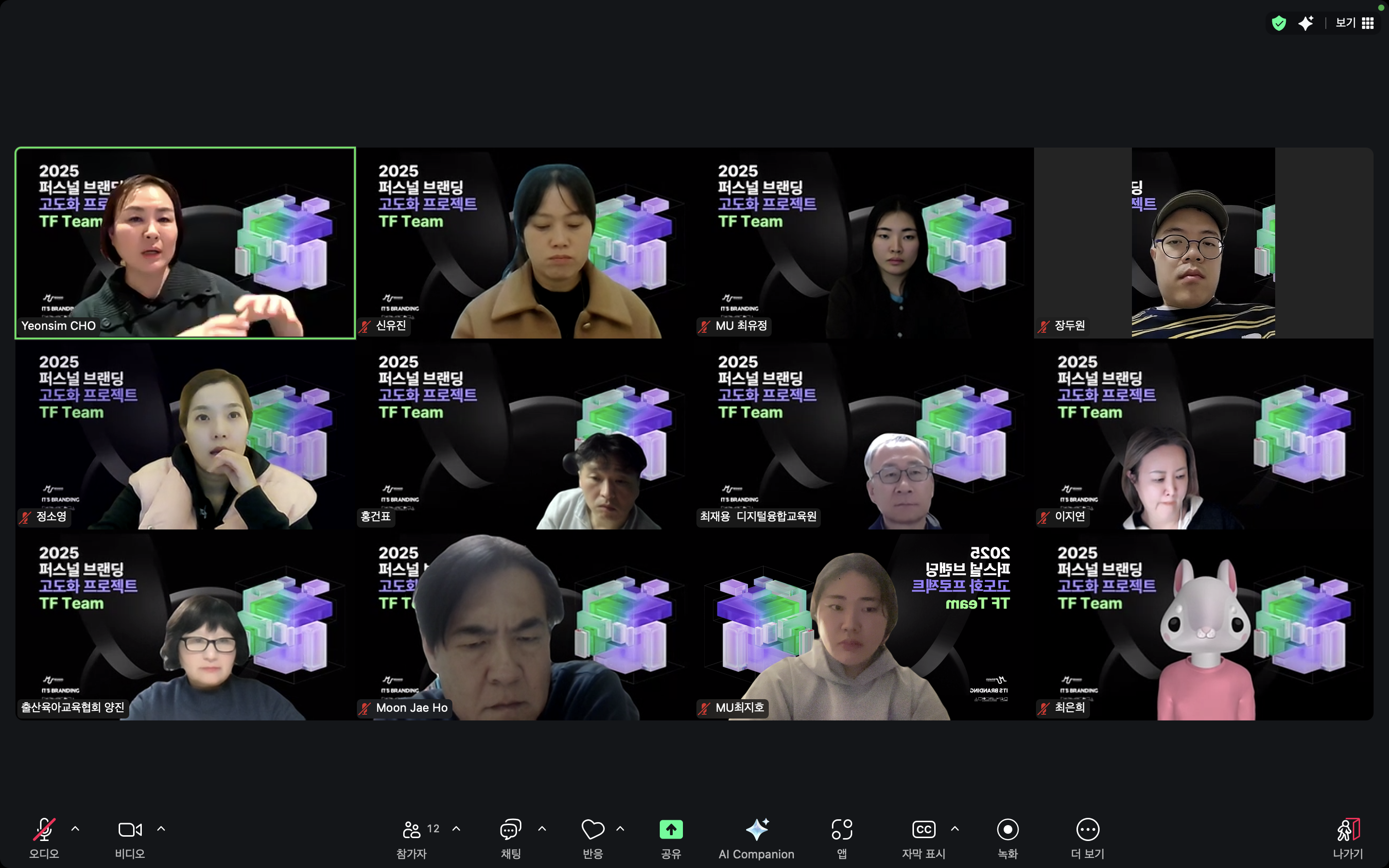Open the apps (앱) icon
1389x868 pixels.
[x=842, y=829]
